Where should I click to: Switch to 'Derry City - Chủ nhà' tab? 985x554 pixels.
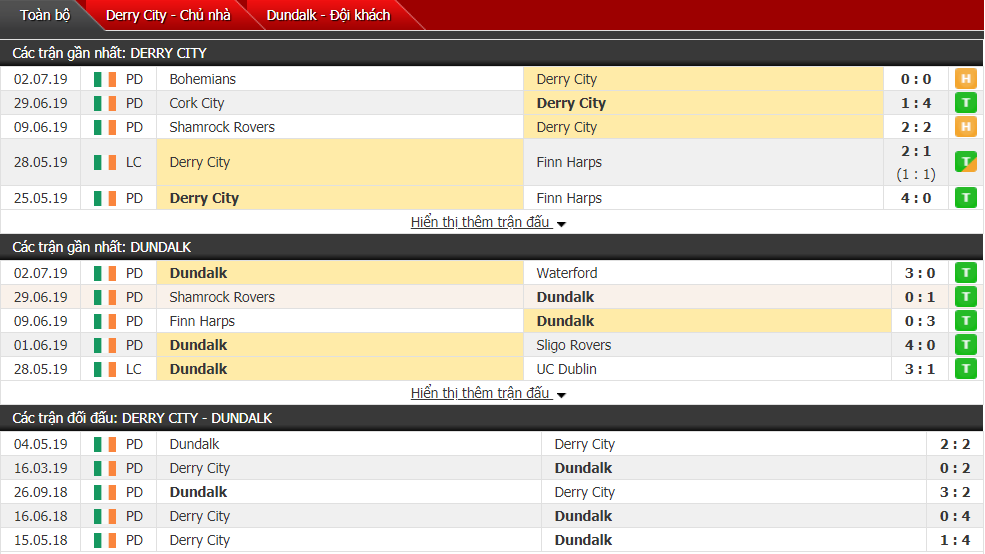(x=168, y=15)
